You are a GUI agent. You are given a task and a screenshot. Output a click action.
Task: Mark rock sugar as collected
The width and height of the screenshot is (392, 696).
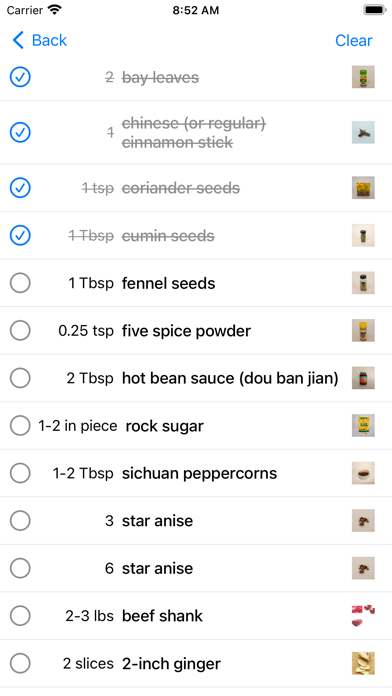[x=20, y=425]
